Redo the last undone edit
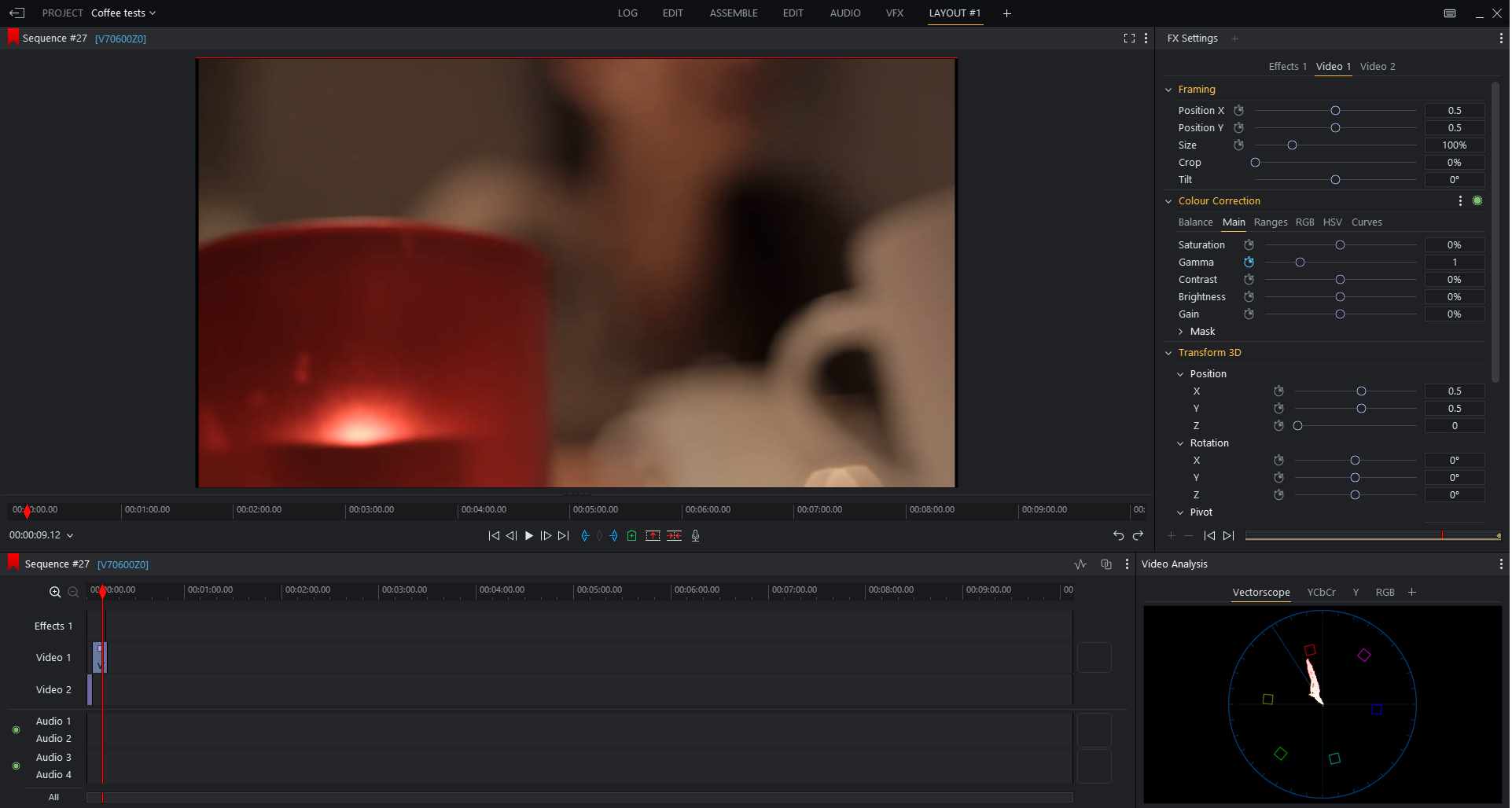1512x808 pixels. [x=1139, y=536]
